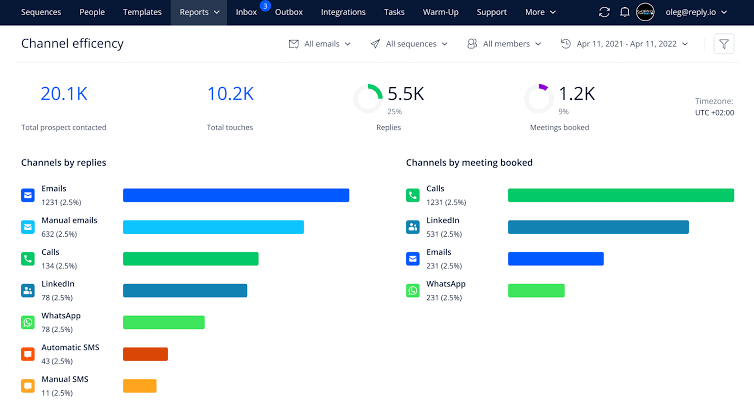
Task: Go to the Inbox tab
Action: [x=247, y=12]
